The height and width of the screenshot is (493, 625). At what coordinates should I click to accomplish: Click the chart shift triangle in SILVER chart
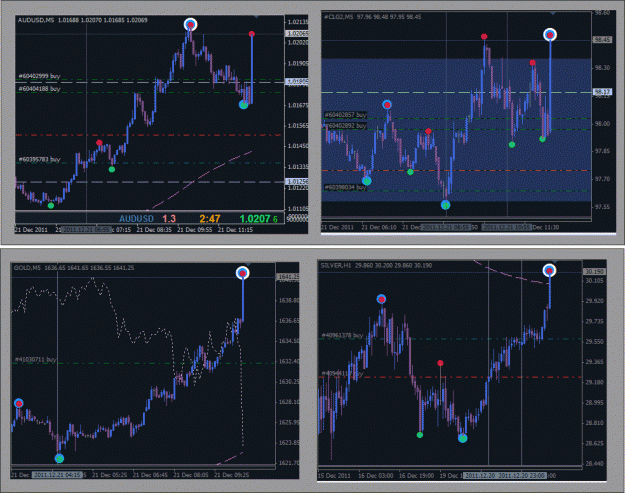point(554,262)
